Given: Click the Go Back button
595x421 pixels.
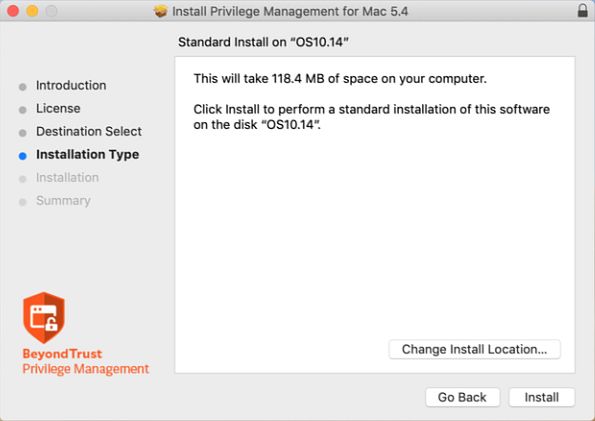Looking at the screenshot, I should 462,397.
